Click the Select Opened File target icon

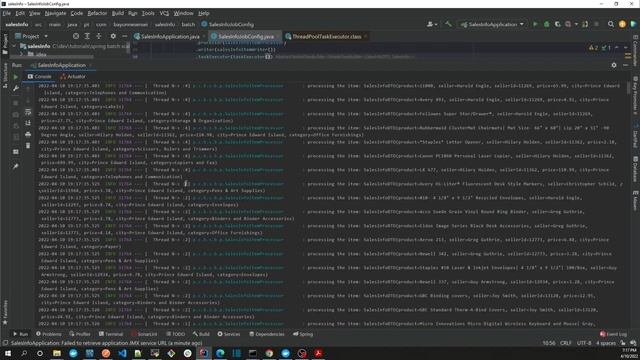[x=76, y=36]
